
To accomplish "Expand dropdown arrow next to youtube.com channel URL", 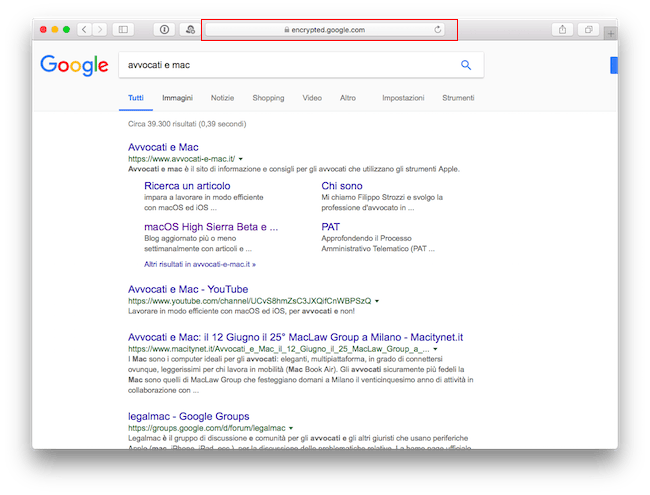I will click(377, 301).
